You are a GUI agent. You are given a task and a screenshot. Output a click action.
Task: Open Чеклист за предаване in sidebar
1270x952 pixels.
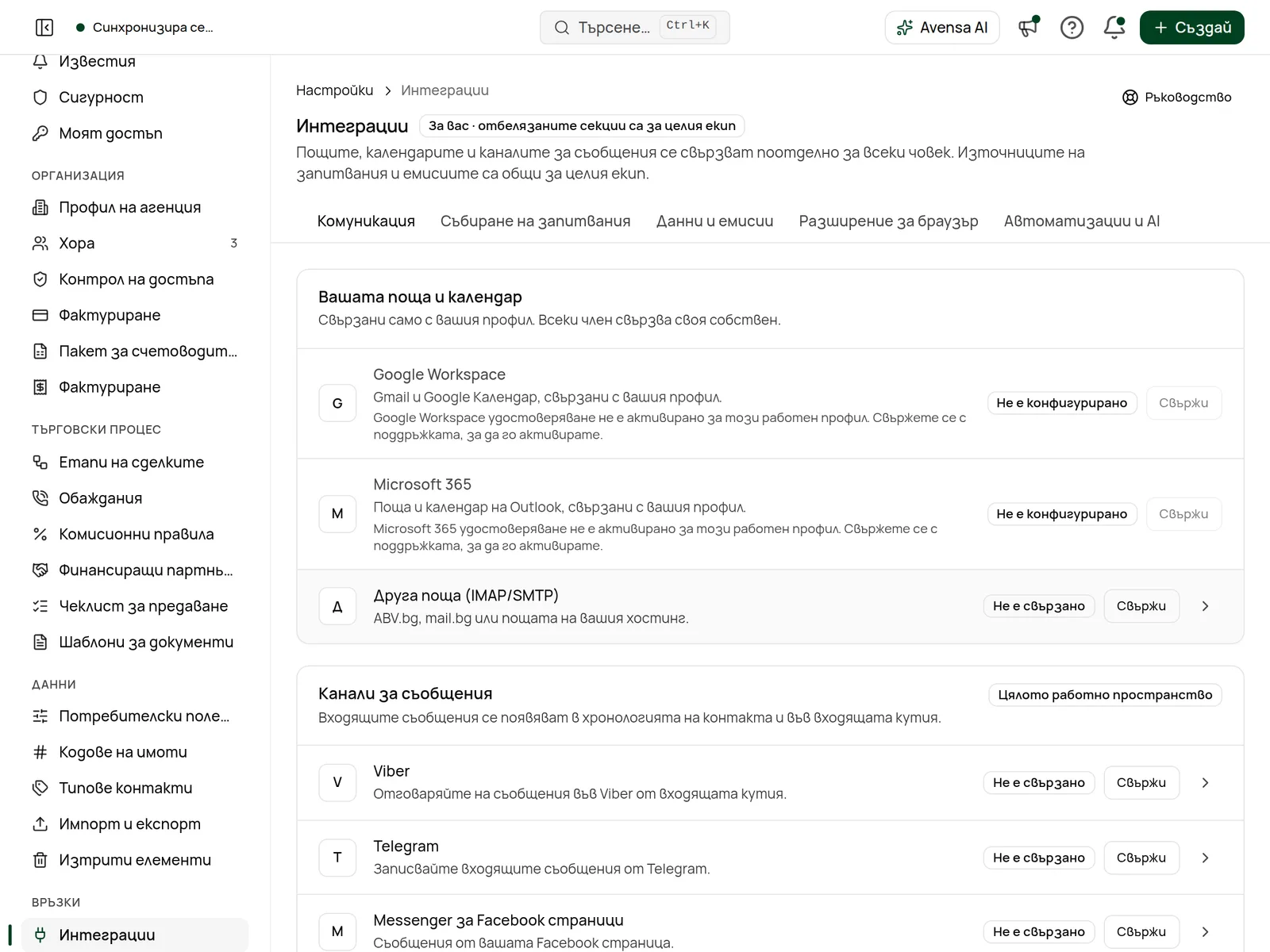click(135, 606)
